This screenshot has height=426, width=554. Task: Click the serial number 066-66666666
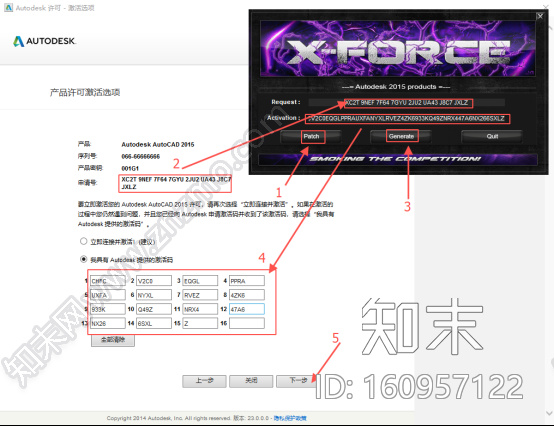[x=141, y=156]
